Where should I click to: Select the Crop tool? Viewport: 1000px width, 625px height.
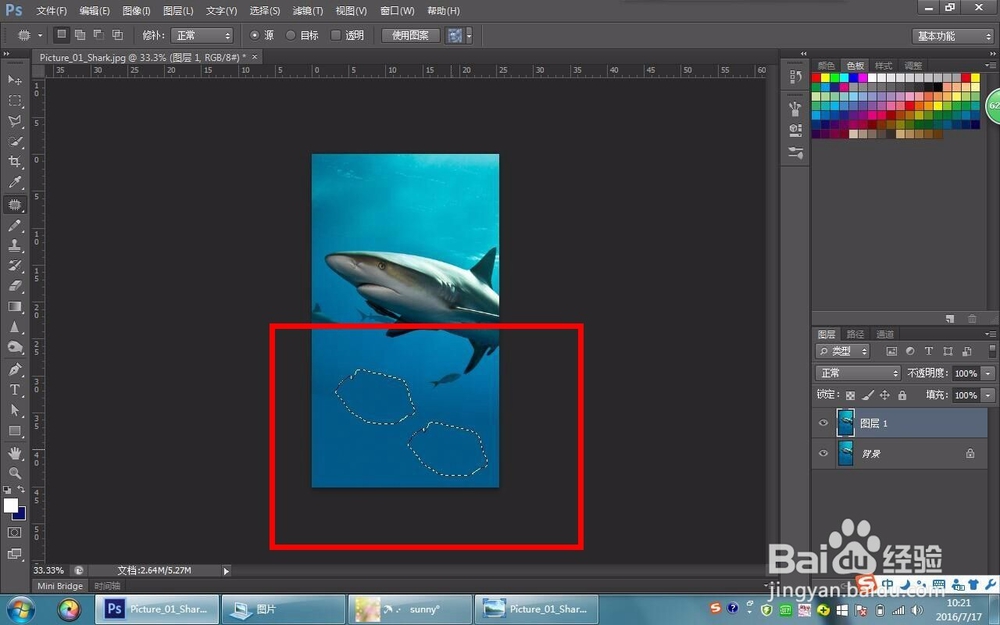coord(15,161)
